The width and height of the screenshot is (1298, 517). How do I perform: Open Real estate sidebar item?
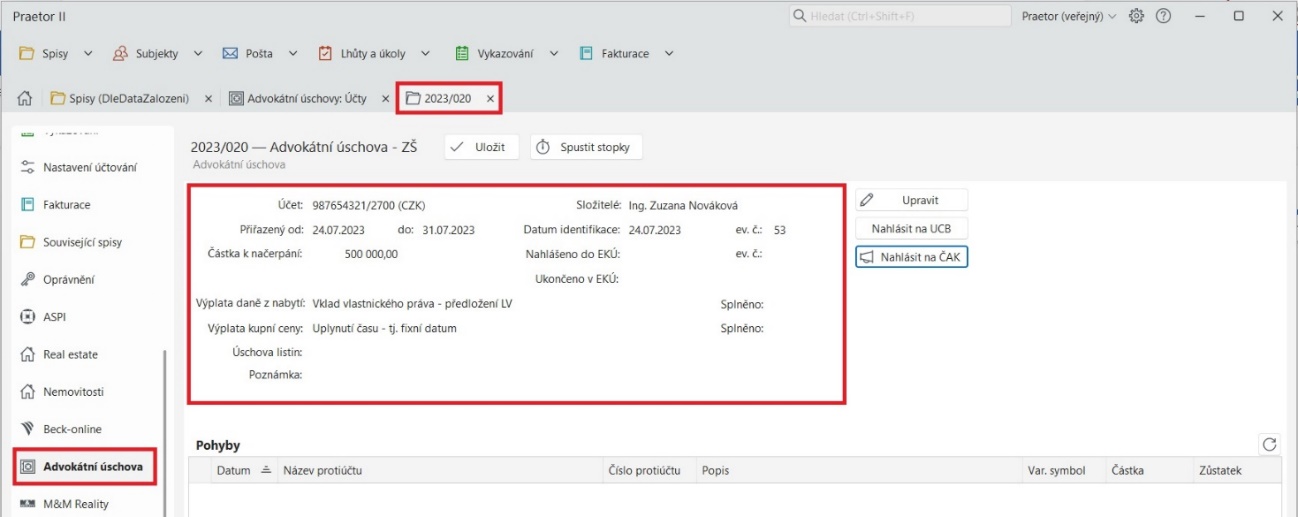coord(70,355)
